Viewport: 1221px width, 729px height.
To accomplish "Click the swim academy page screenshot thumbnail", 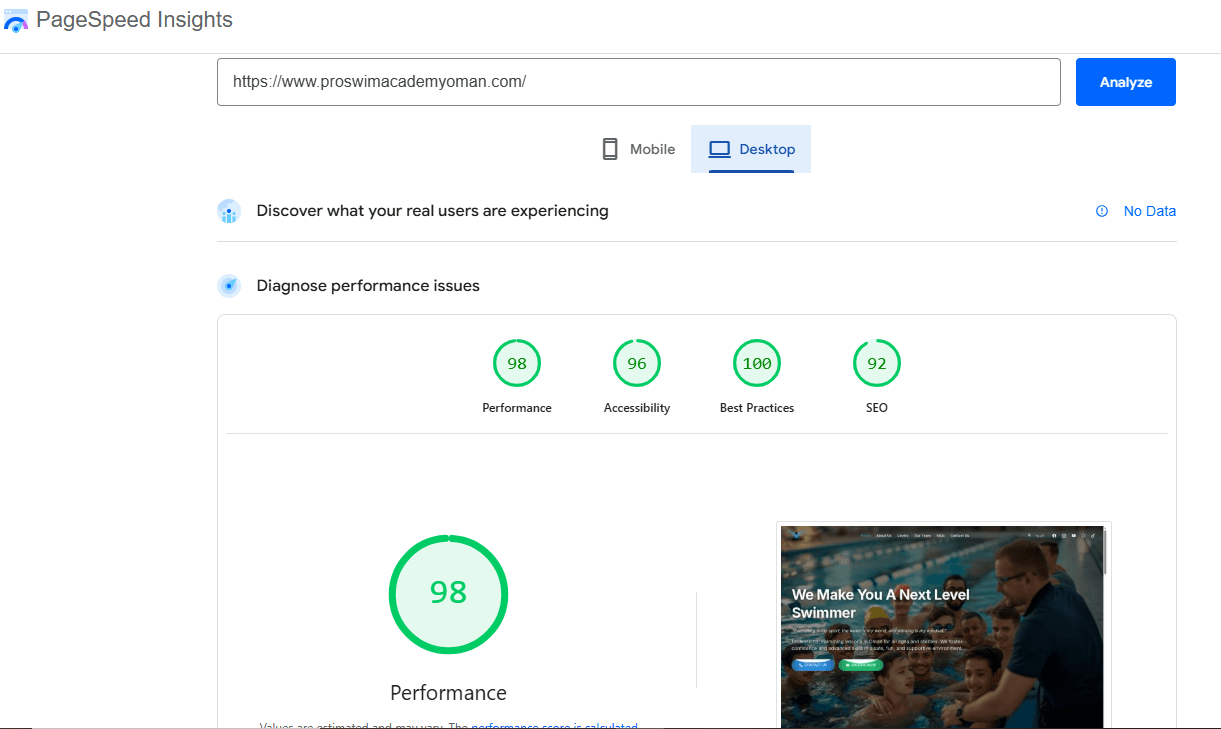I will coord(940,625).
